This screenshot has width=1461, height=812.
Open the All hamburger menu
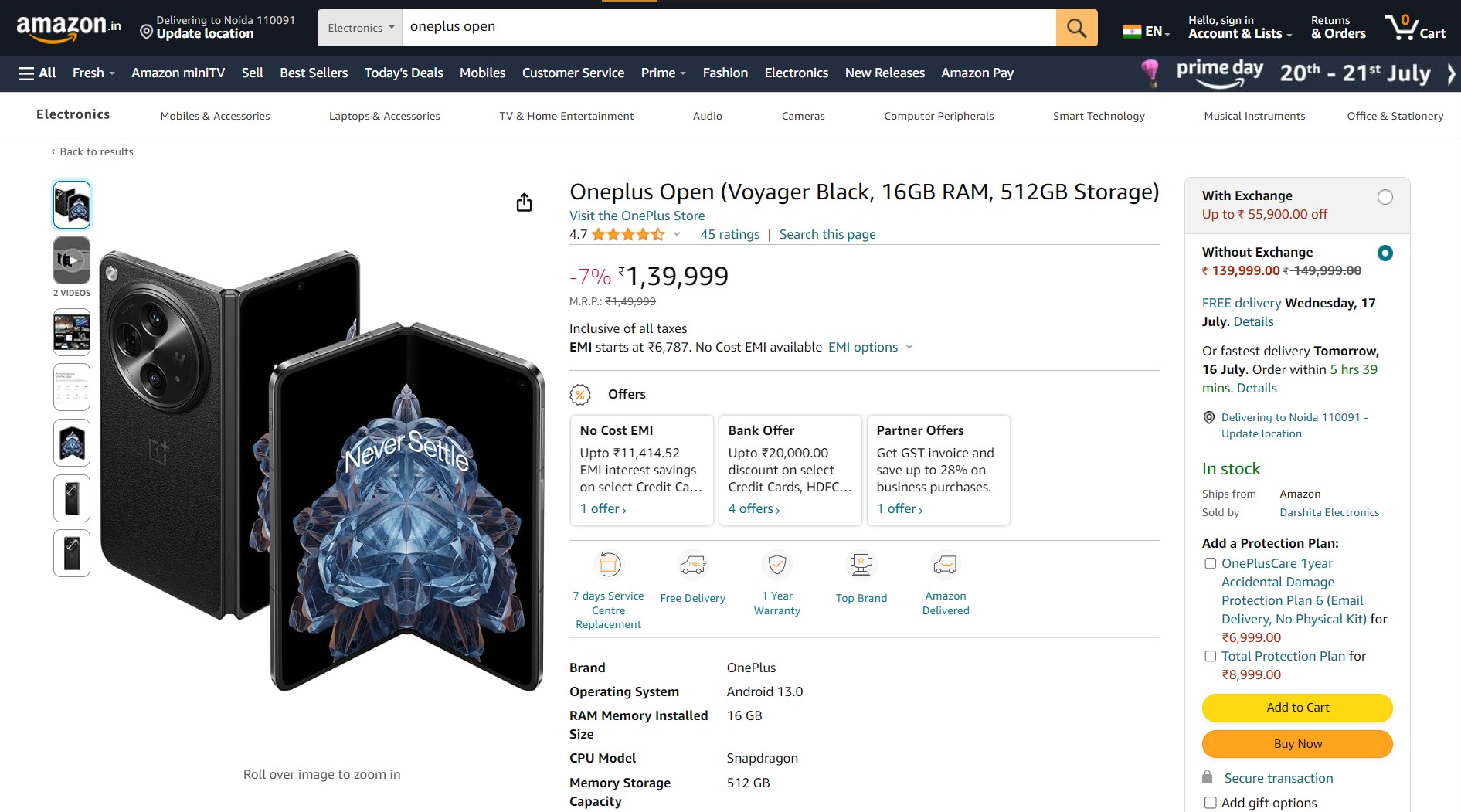tap(37, 73)
